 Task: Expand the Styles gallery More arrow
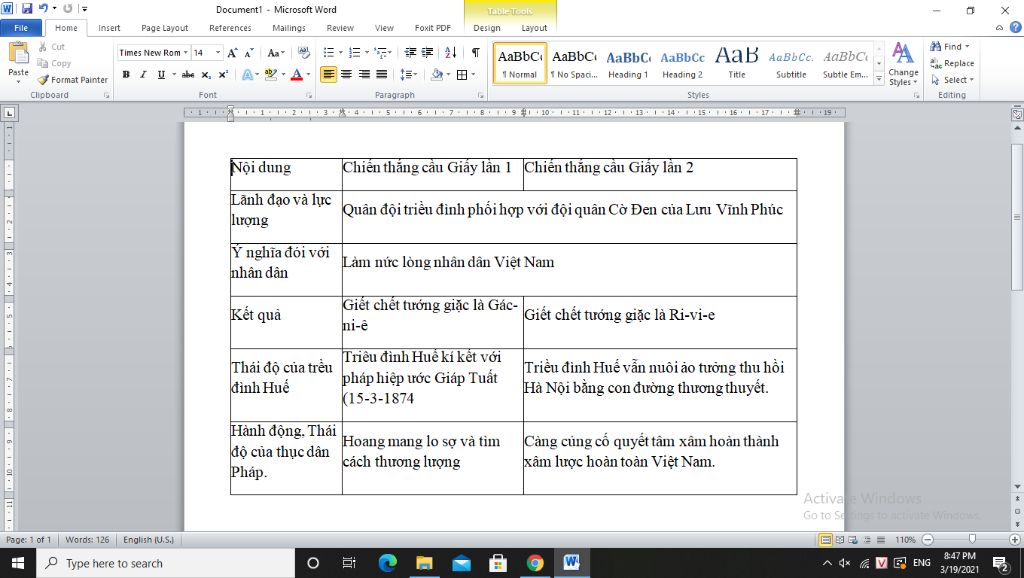(879, 79)
